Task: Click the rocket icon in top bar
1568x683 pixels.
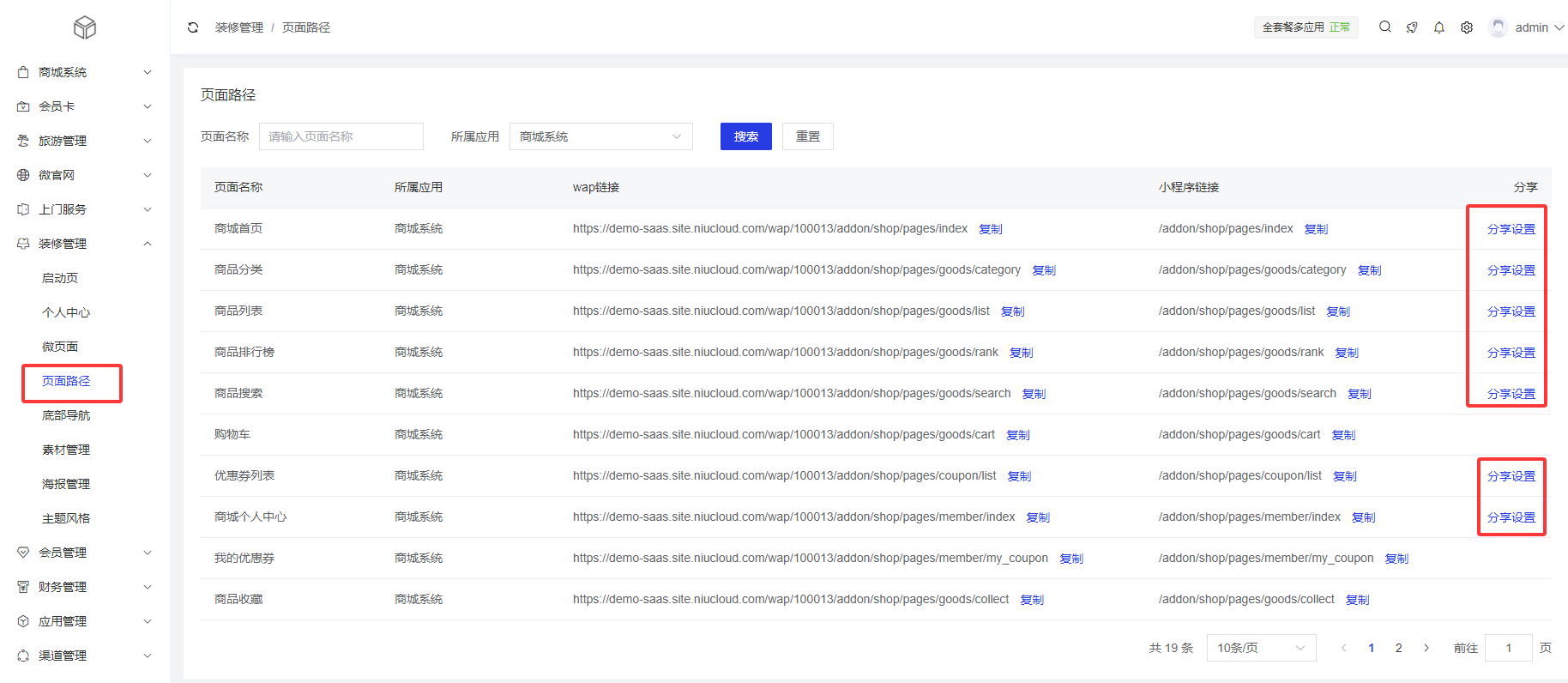Action: (1412, 27)
